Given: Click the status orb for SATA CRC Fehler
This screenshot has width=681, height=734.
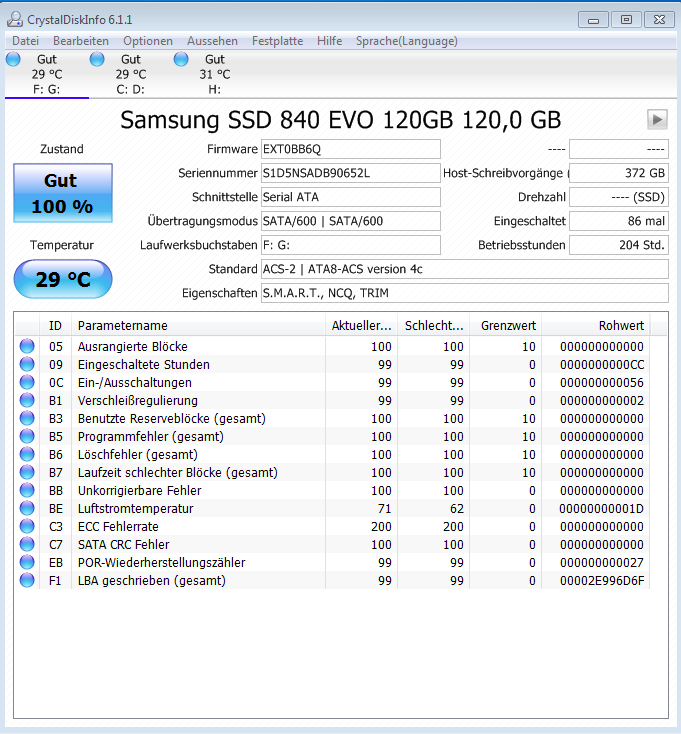Looking at the screenshot, I should click(27, 544).
